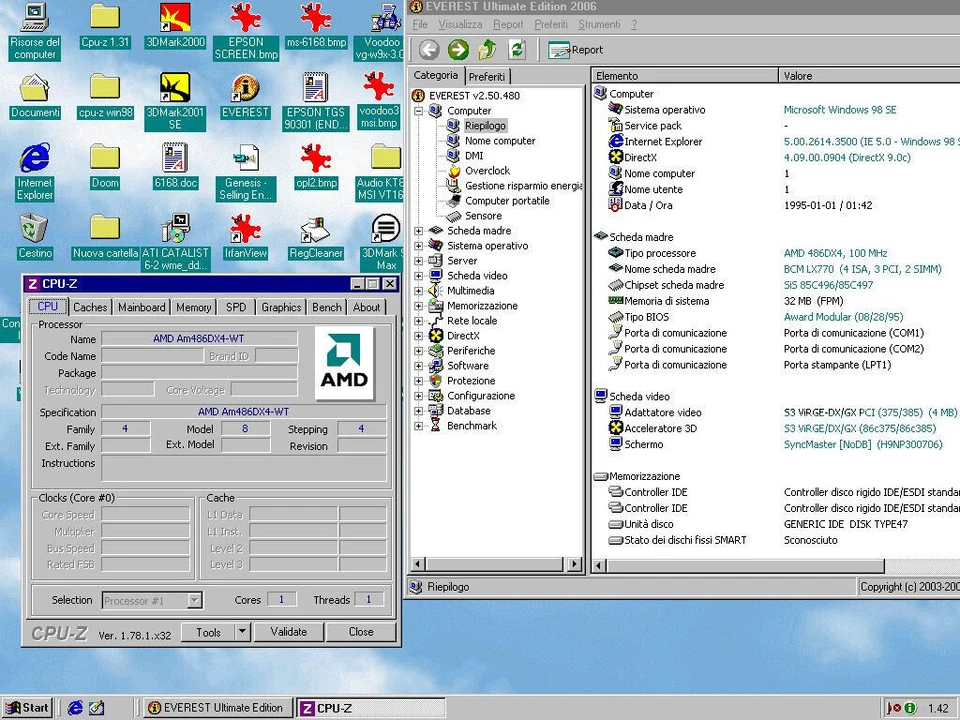Click the EVEREST refresh toolbar icon

pyautogui.click(x=516, y=49)
